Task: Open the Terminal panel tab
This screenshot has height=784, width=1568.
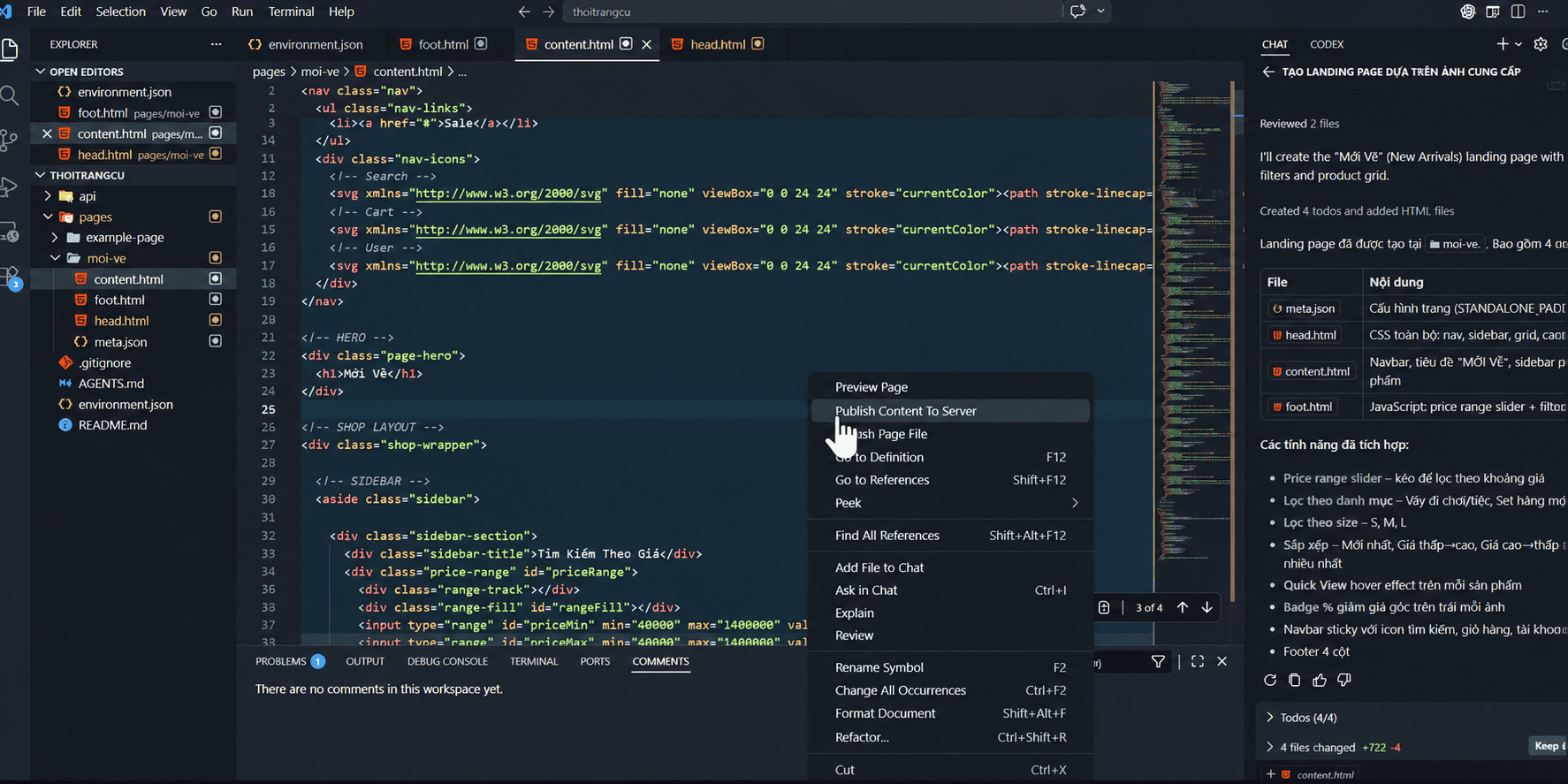Action: point(534,661)
